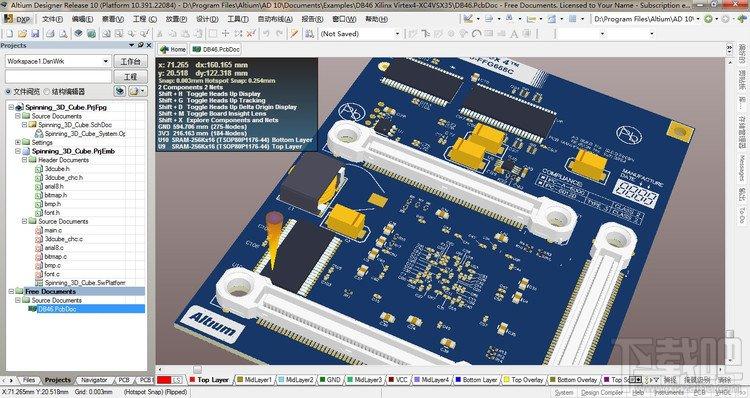The image size is (750, 398).
Task: Click the navigate home icon at top right
Action: 742,19
